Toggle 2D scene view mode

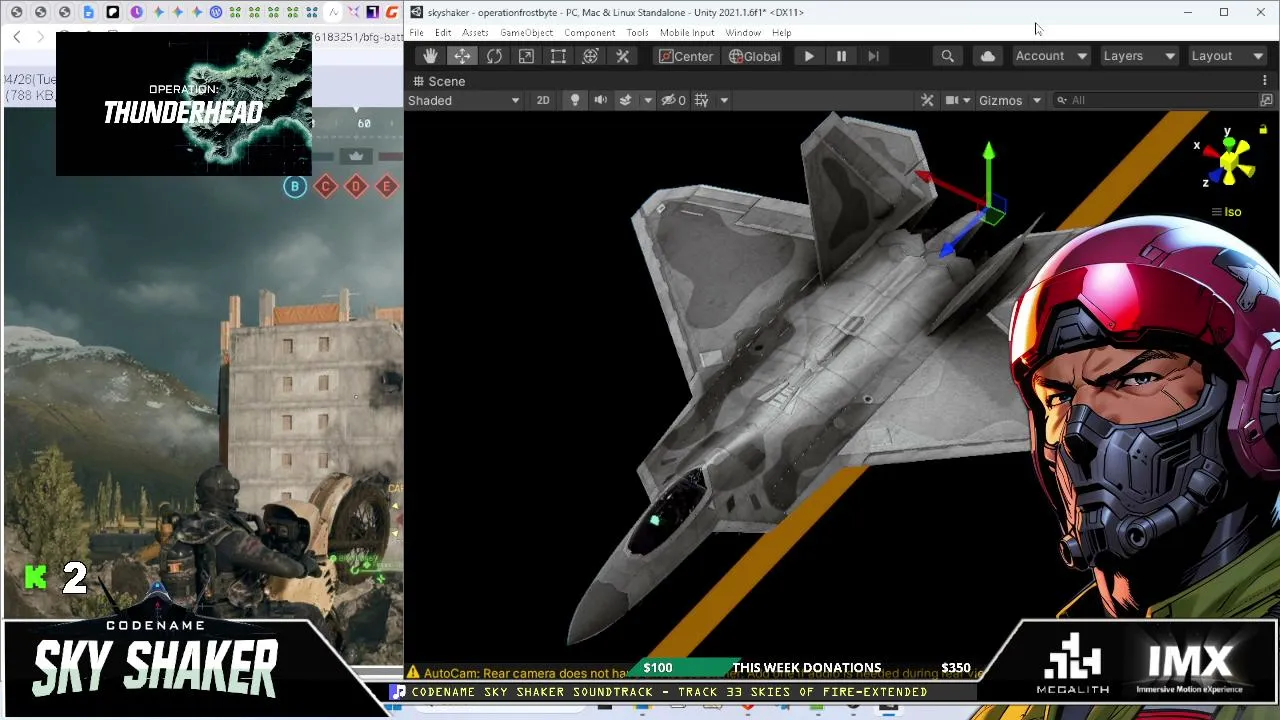click(x=543, y=100)
